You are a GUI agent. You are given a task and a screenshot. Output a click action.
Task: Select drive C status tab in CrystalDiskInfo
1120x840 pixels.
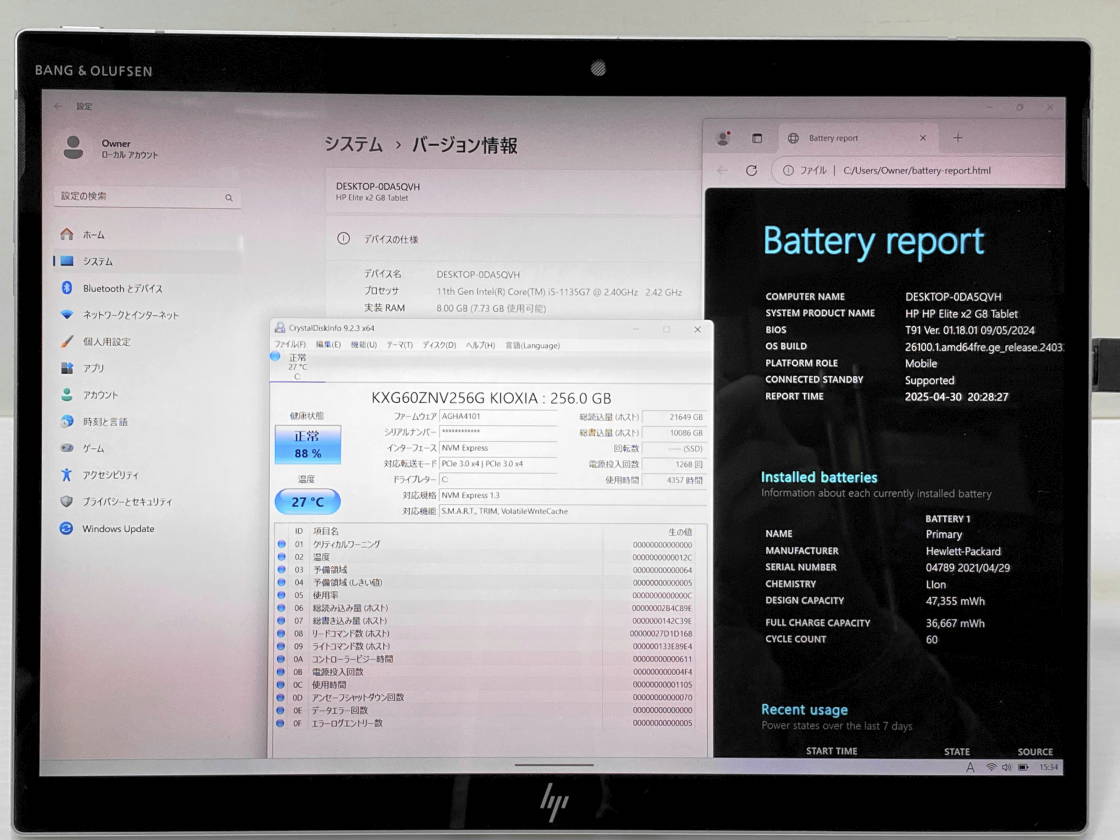296,366
